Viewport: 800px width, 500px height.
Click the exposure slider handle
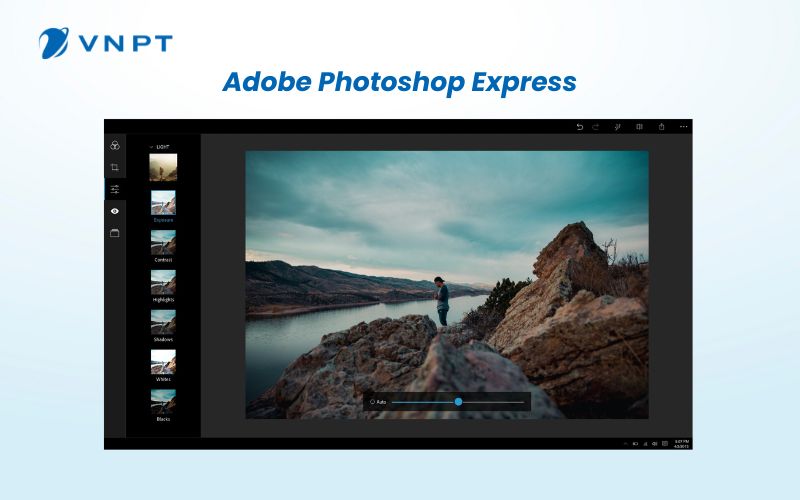point(458,402)
